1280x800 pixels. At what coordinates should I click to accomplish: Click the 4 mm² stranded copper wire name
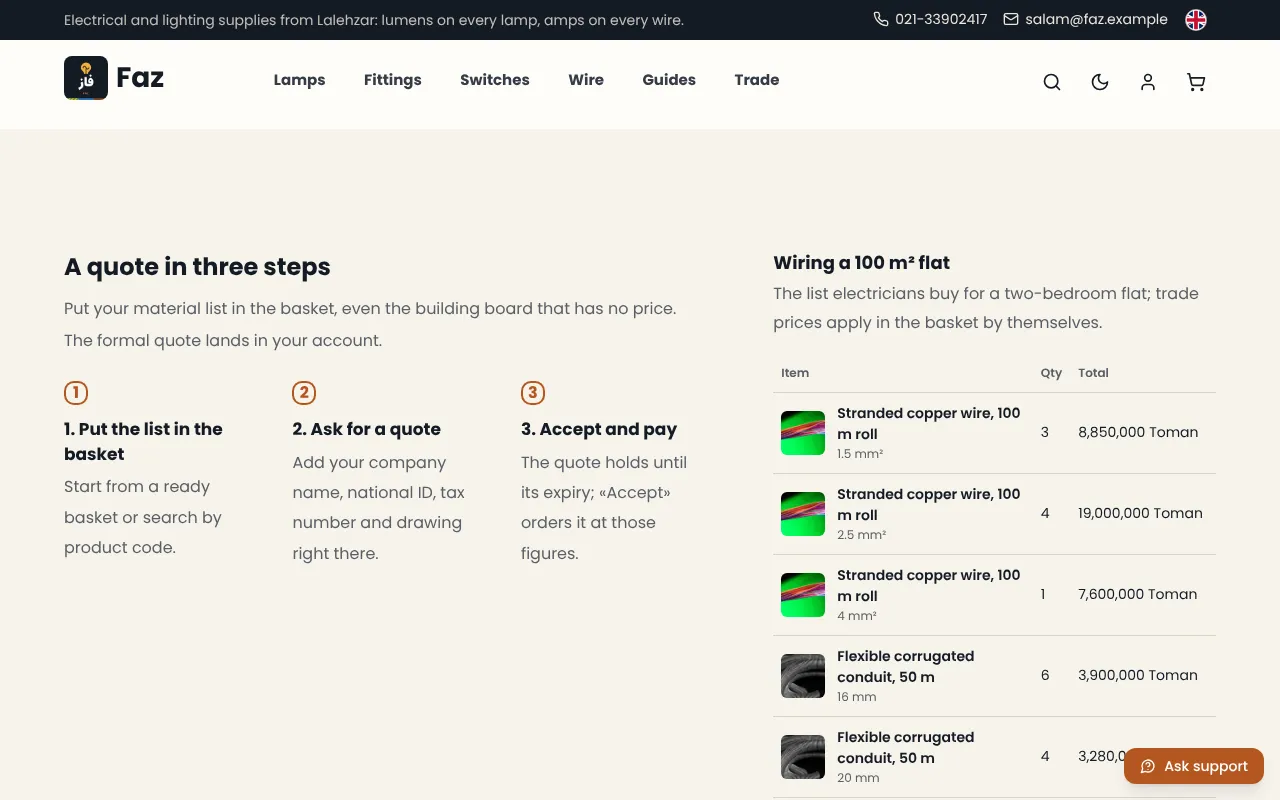929,586
